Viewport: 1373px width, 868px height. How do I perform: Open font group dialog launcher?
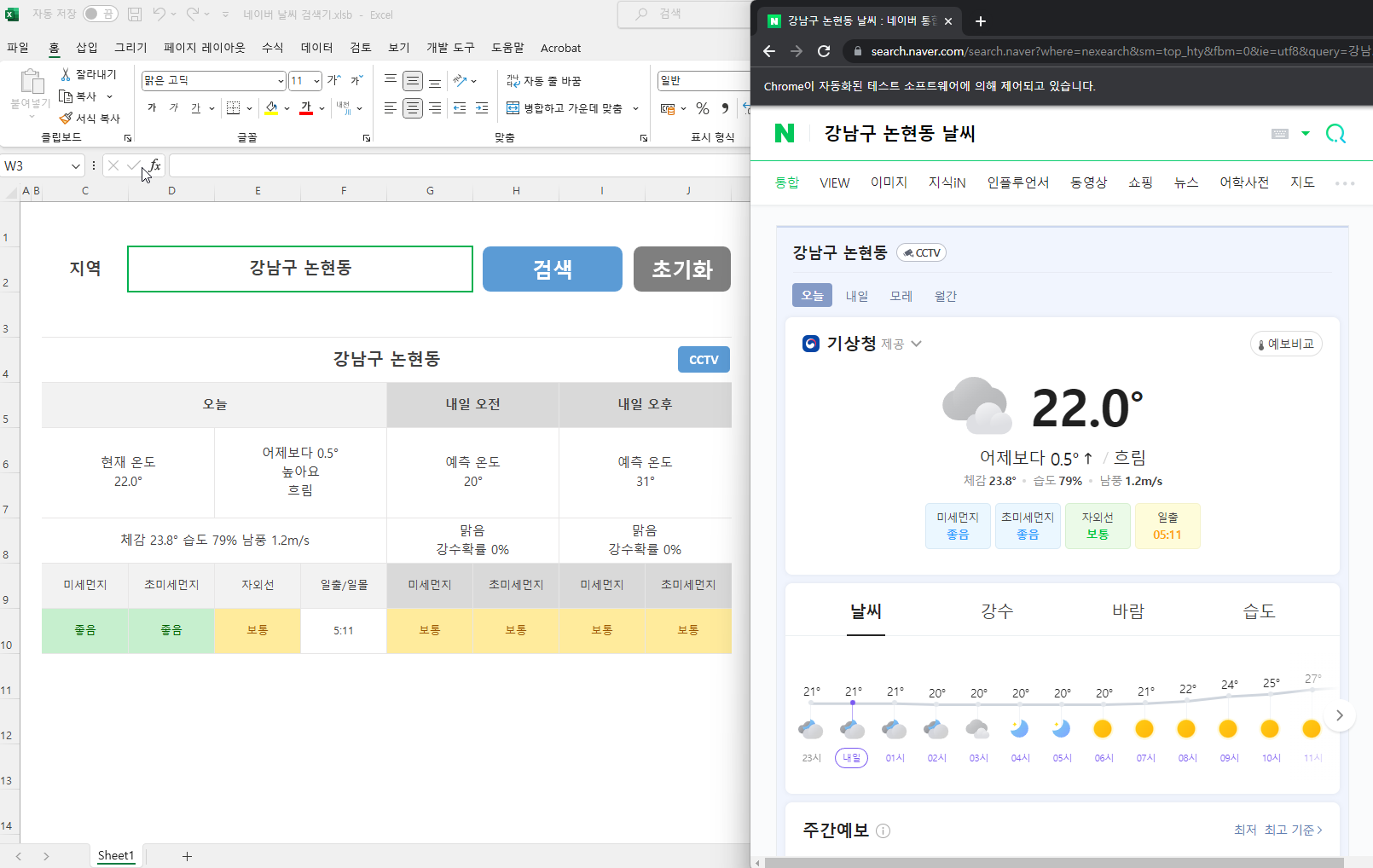pos(367,137)
